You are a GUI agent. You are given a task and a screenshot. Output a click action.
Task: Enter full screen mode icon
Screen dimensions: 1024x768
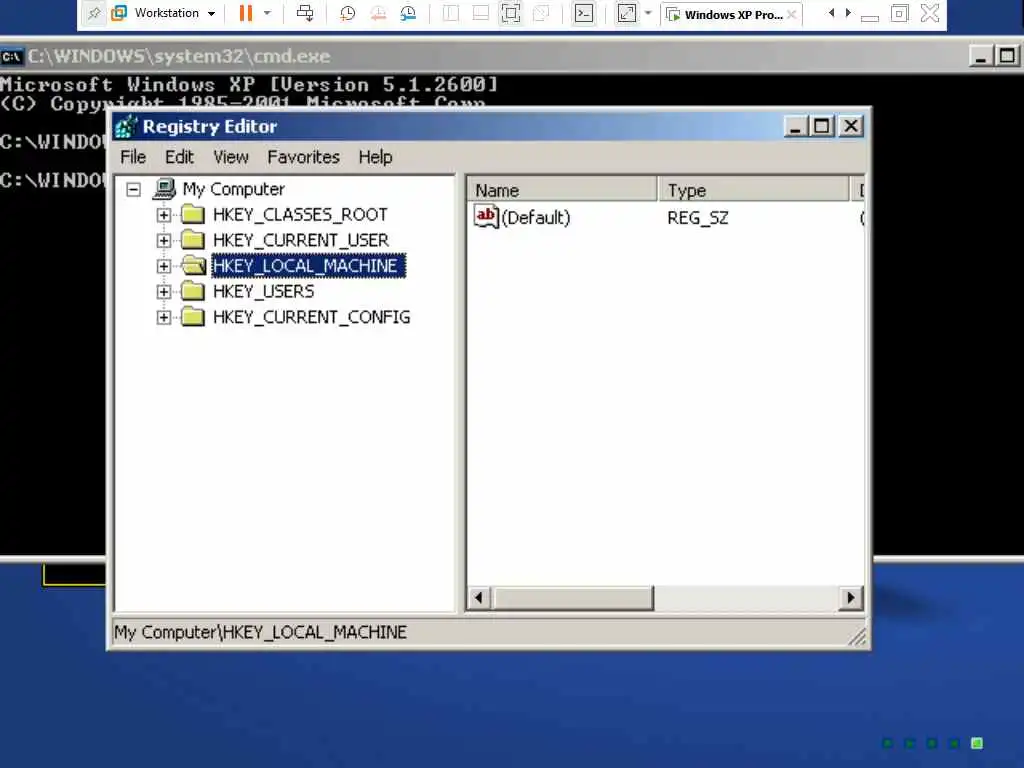point(511,13)
